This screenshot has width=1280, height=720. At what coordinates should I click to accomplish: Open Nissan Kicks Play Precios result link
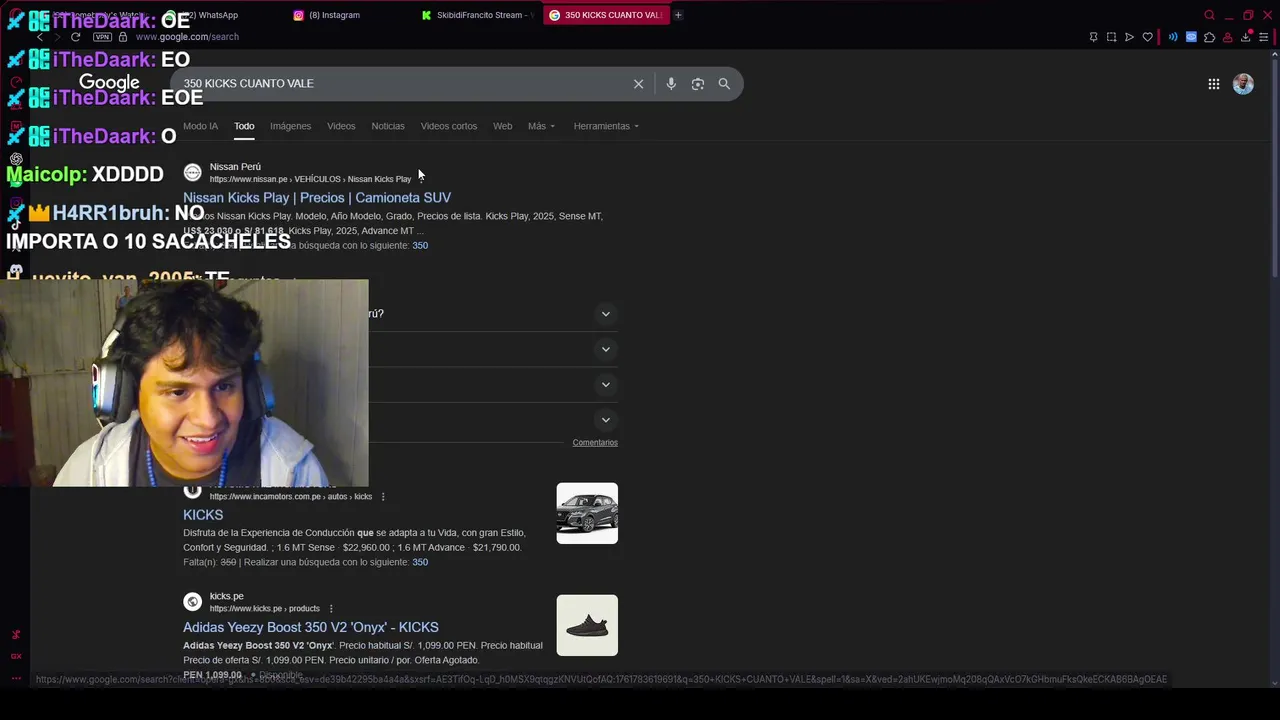(x=317, y=198)
